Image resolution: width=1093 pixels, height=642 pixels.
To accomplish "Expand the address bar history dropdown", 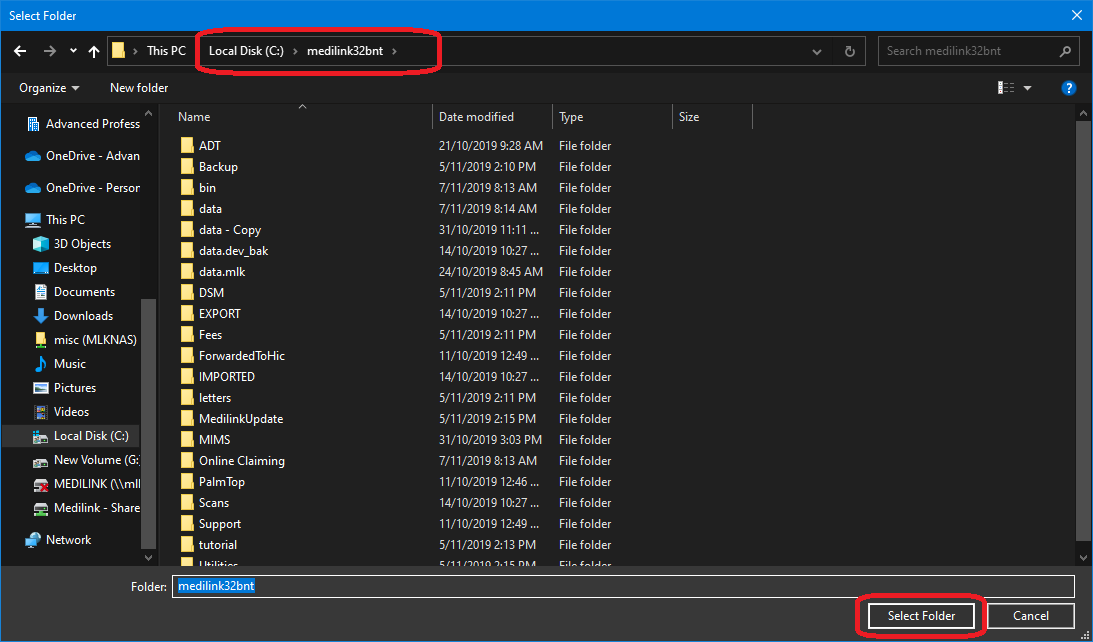I will (x=817, y=52).
